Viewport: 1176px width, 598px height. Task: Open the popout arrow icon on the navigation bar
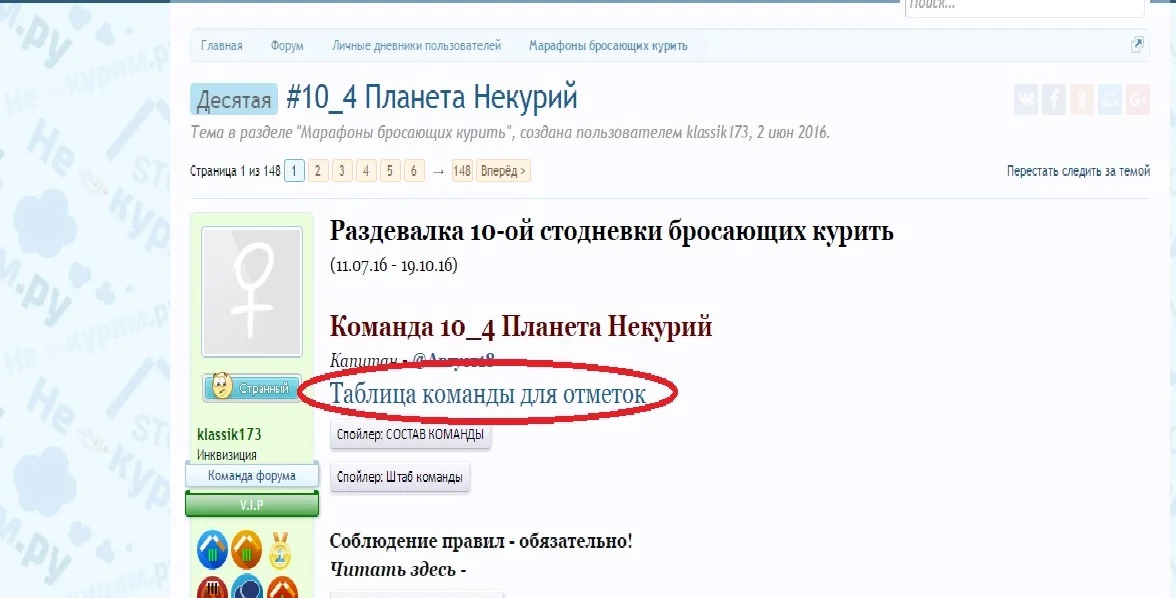point(1139,45)
